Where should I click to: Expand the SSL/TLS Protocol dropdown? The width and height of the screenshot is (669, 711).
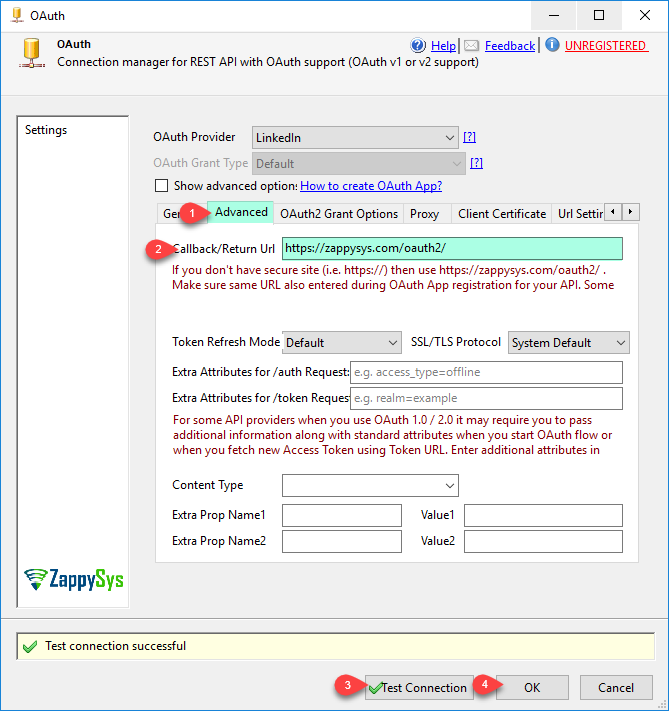(x=568, y=343)
